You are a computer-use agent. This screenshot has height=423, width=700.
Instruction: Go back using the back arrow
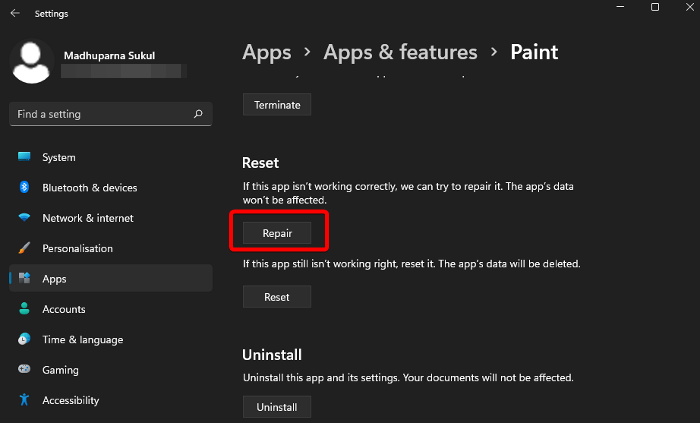(x=14, y=13)
